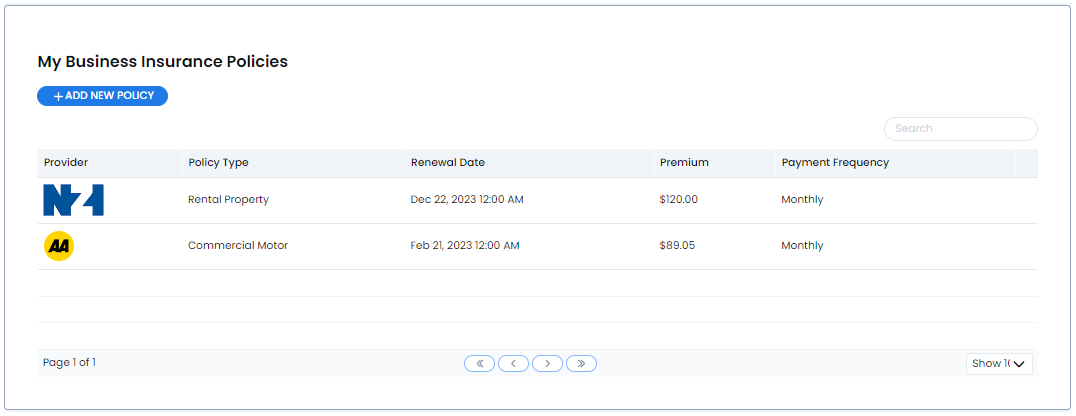Go to the previous page
Viewport: 1076px width, 416px height.
[x=513, y=363]
